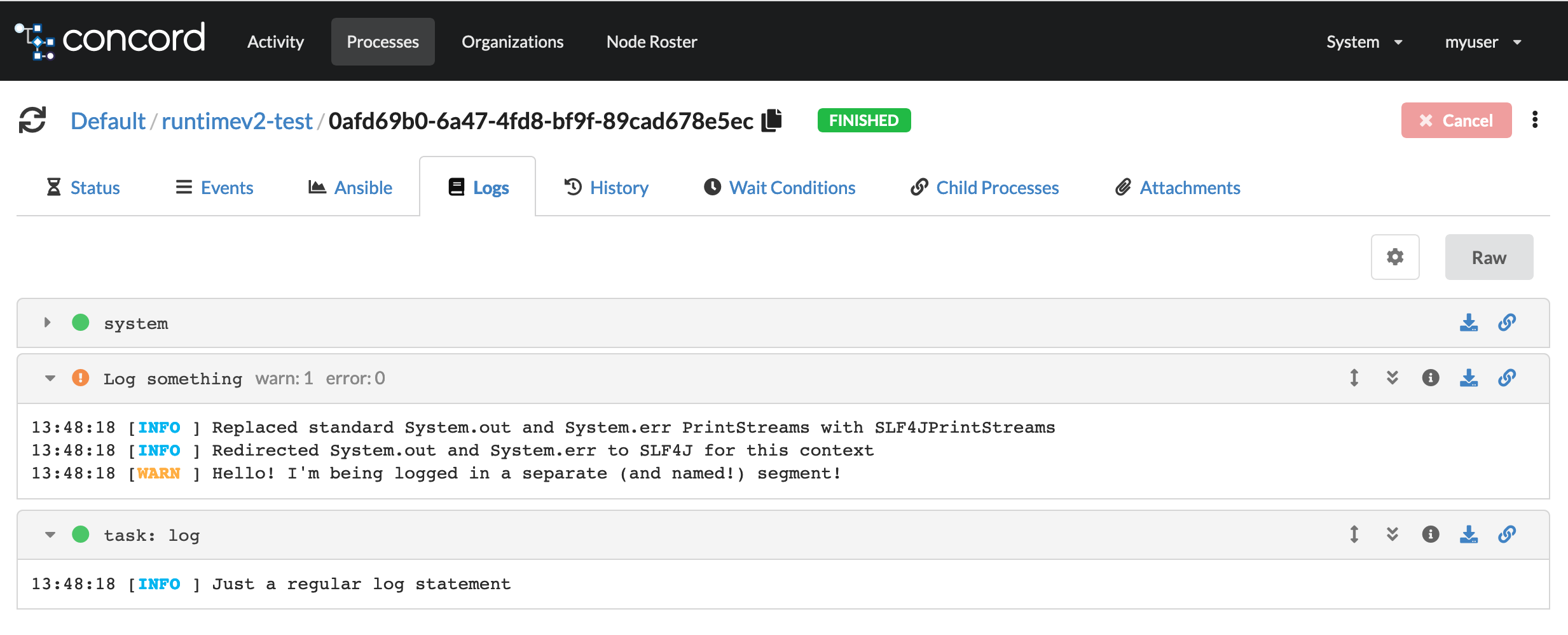Switch to the Events tab
This screenshot has width=1568, height=635.
214,188
